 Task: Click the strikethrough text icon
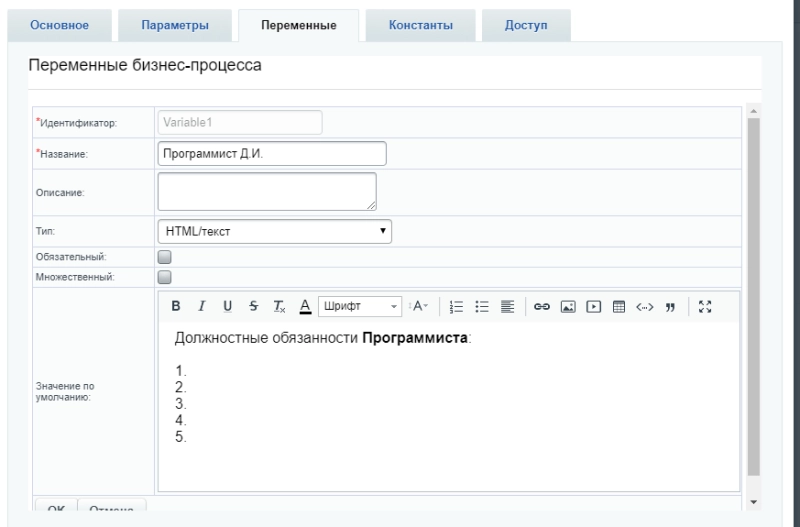coord(253,306)
